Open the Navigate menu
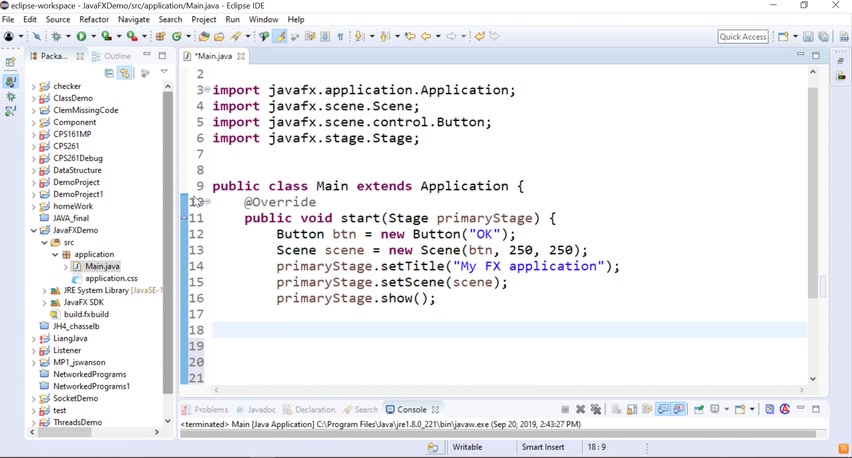Image resolution: width=852 pixels, height=458 pixels. point(134,19)
